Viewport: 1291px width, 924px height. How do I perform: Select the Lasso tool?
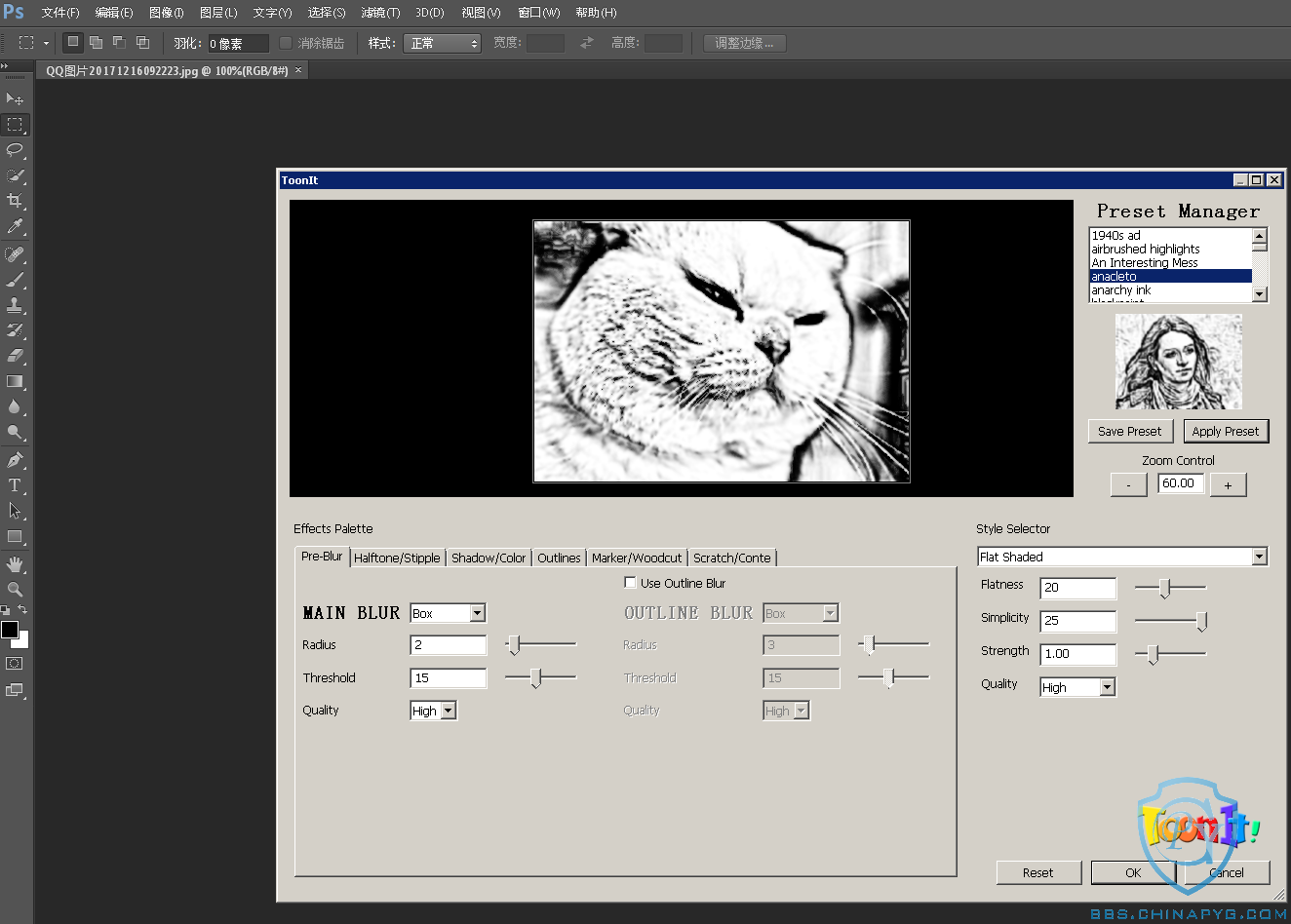(x=15, y=150)
